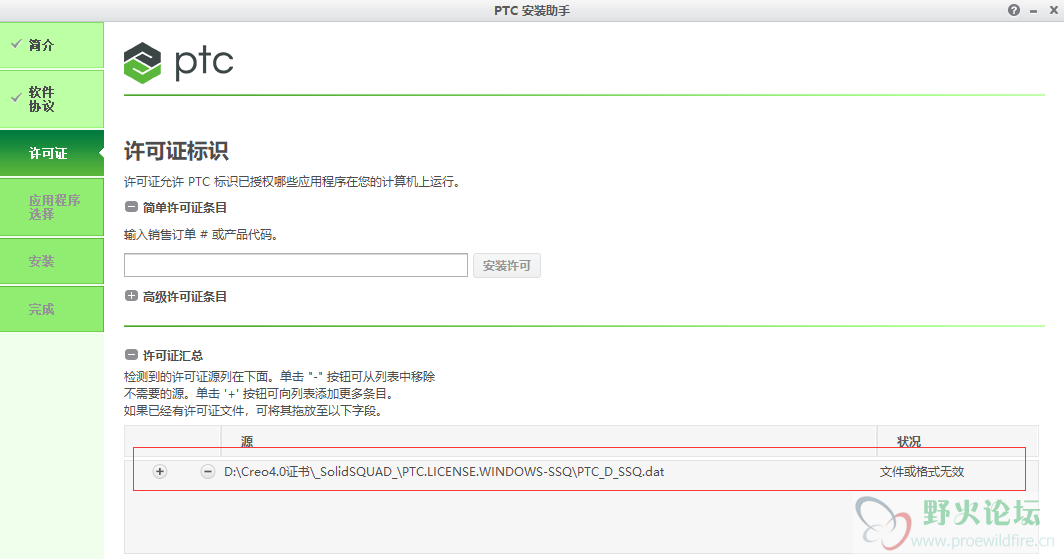Open the help question mark icon
The height and width of the screenshot is (559, 1064).
pyautogui.click(x=1014, y=10)
